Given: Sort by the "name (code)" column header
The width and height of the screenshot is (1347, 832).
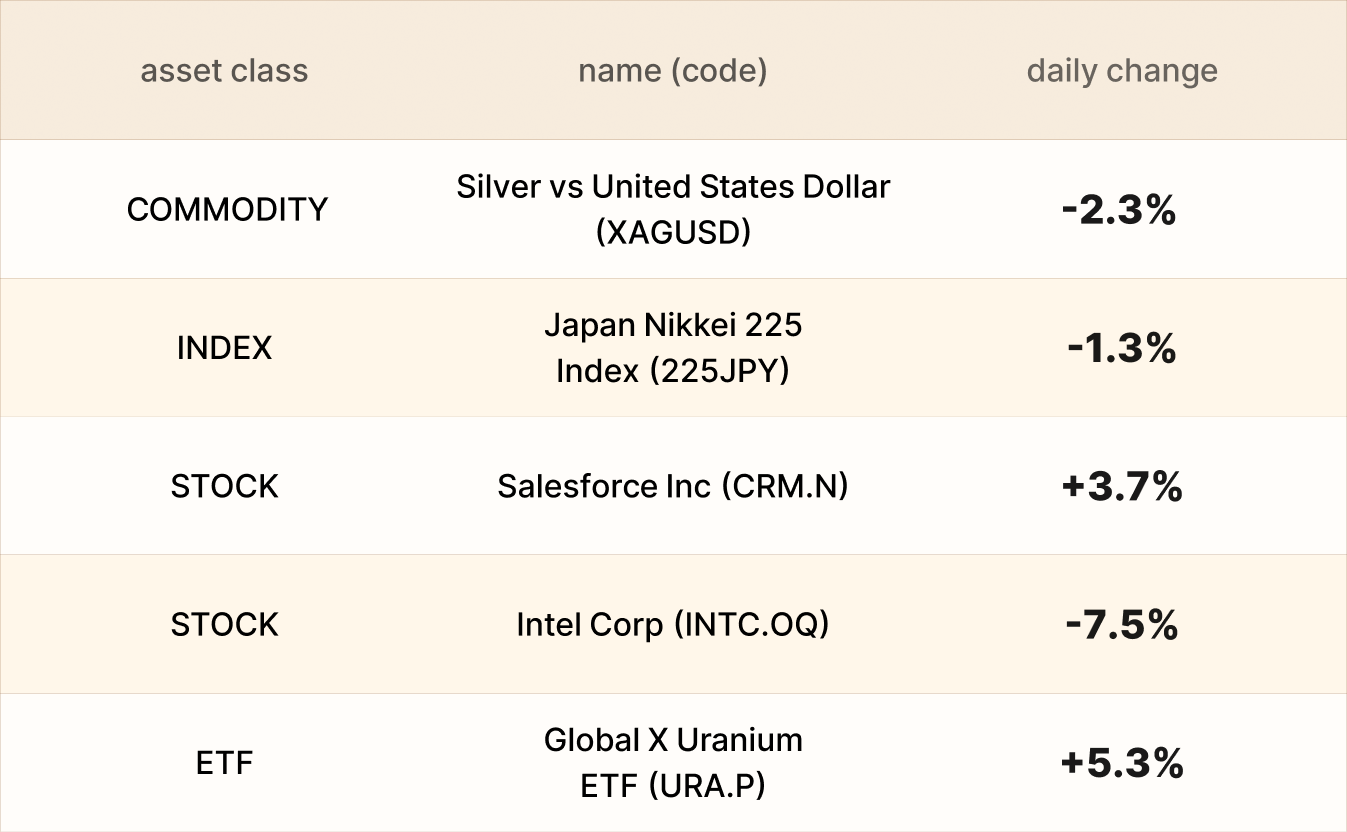Looking at the screenshot, I should click(672, 71).
